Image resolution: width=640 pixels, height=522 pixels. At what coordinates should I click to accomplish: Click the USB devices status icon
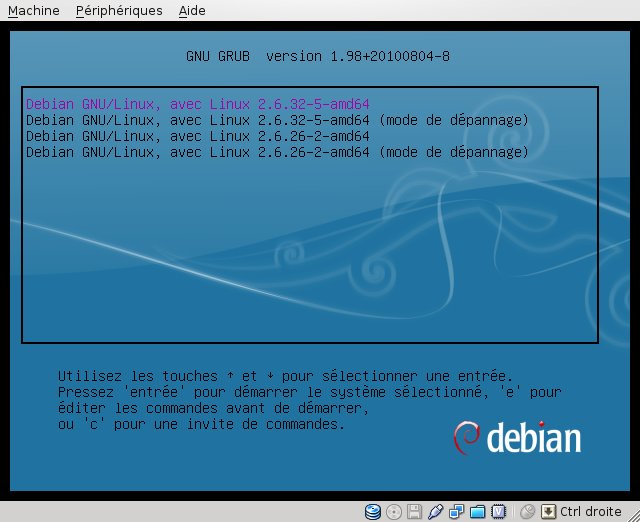436,511
